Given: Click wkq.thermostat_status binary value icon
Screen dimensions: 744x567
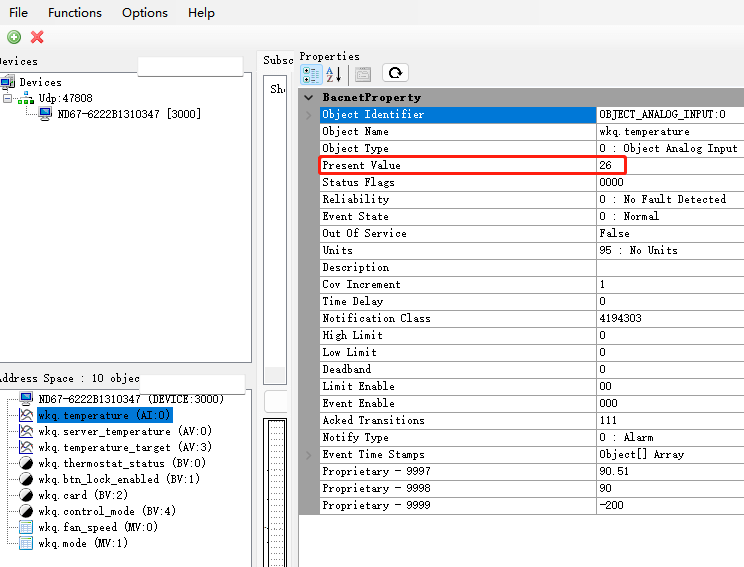Looking at the screenshot, I should [x=26, y=464].
